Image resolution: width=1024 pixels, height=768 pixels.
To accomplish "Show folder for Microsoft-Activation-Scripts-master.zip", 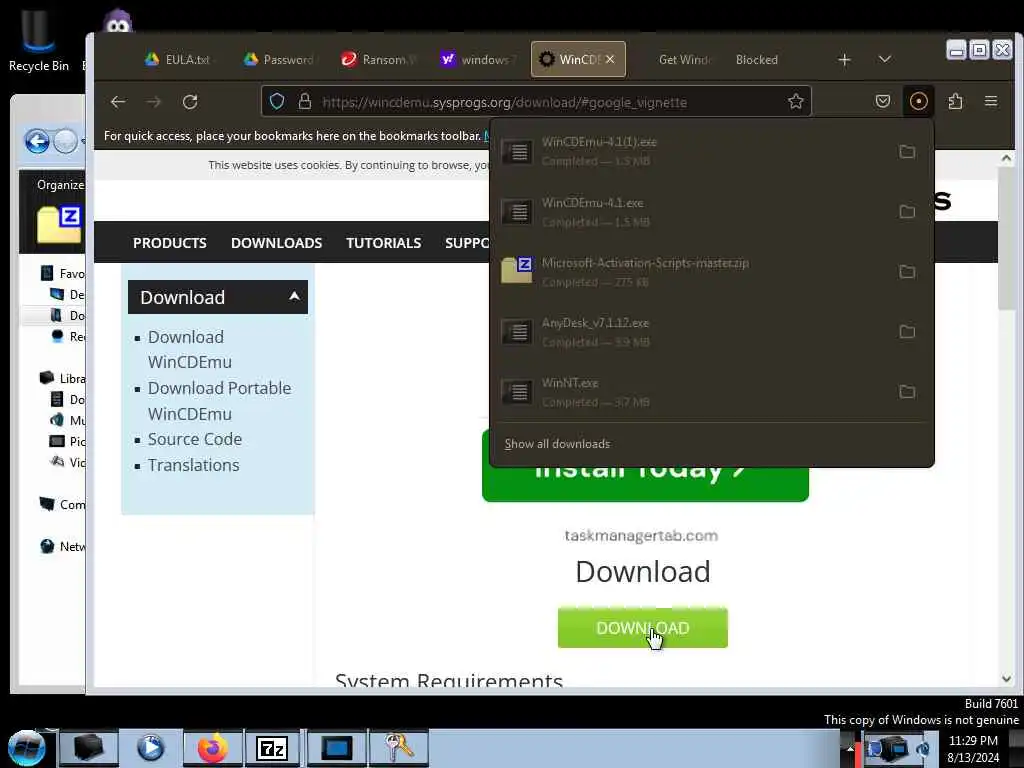I will pos(906,272).
